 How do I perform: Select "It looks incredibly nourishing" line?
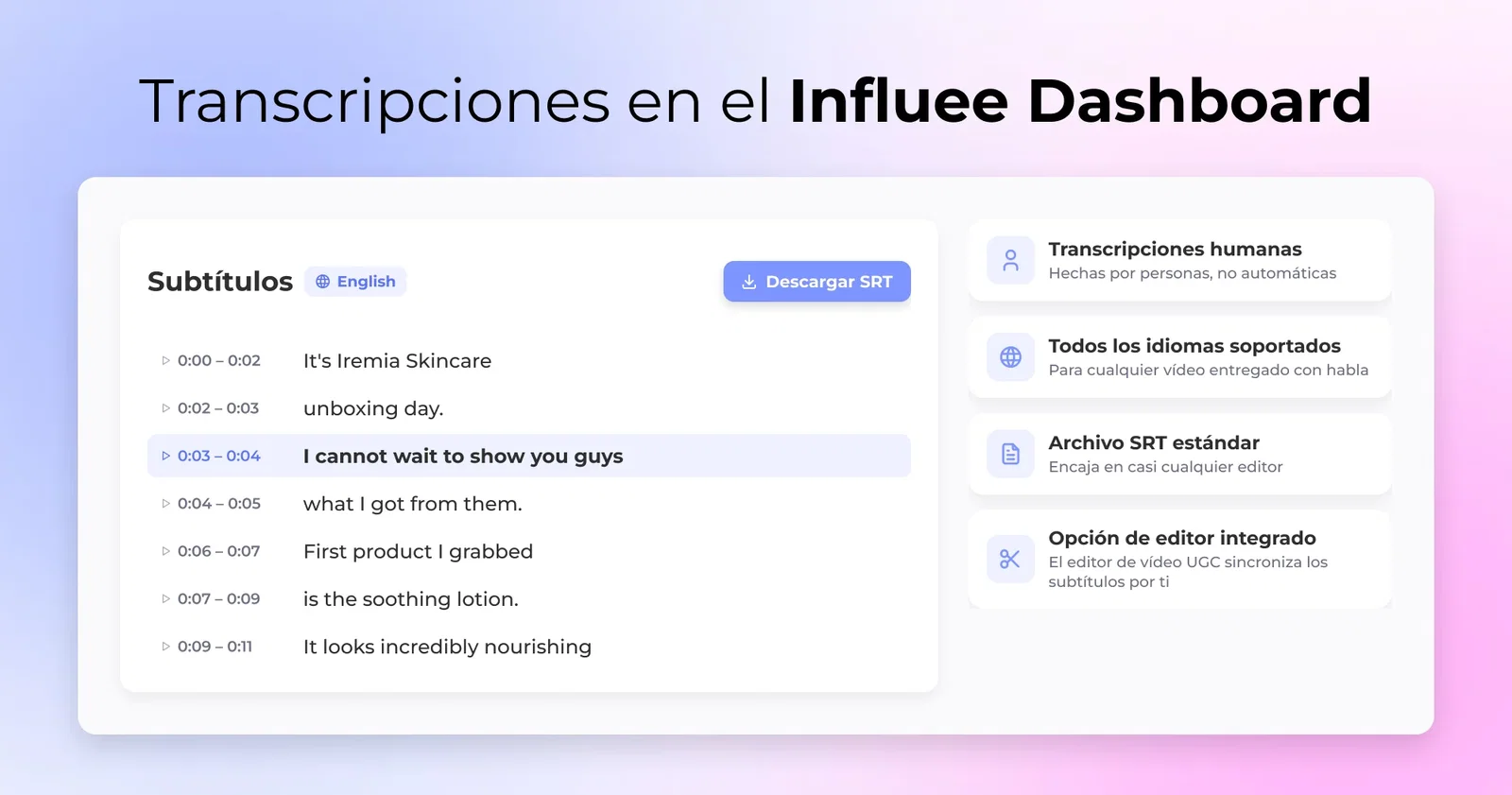447,647
